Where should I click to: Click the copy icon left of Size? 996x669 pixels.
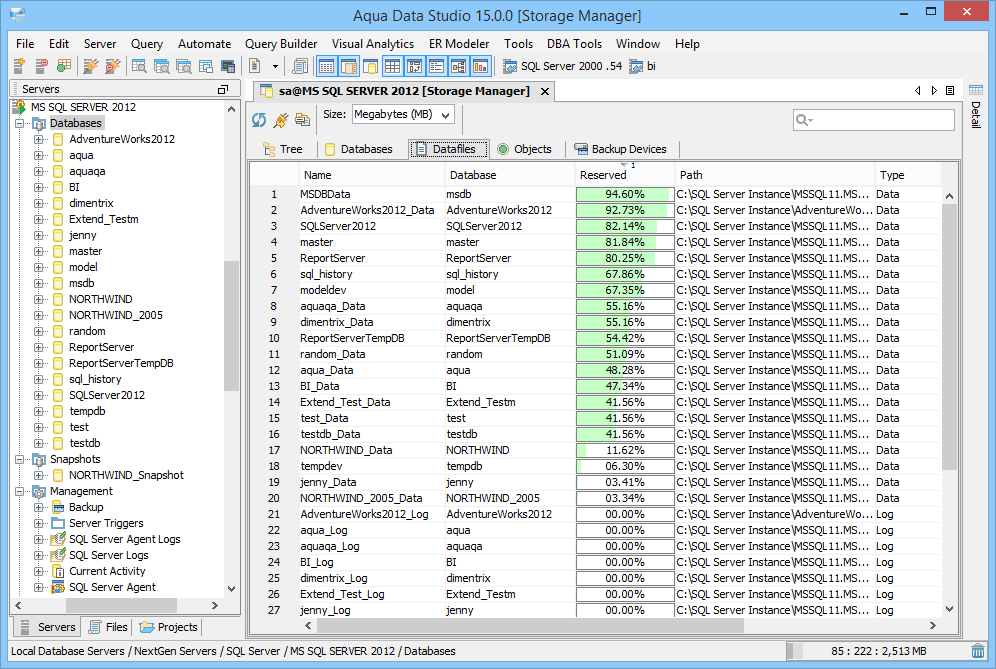[302, 119]
